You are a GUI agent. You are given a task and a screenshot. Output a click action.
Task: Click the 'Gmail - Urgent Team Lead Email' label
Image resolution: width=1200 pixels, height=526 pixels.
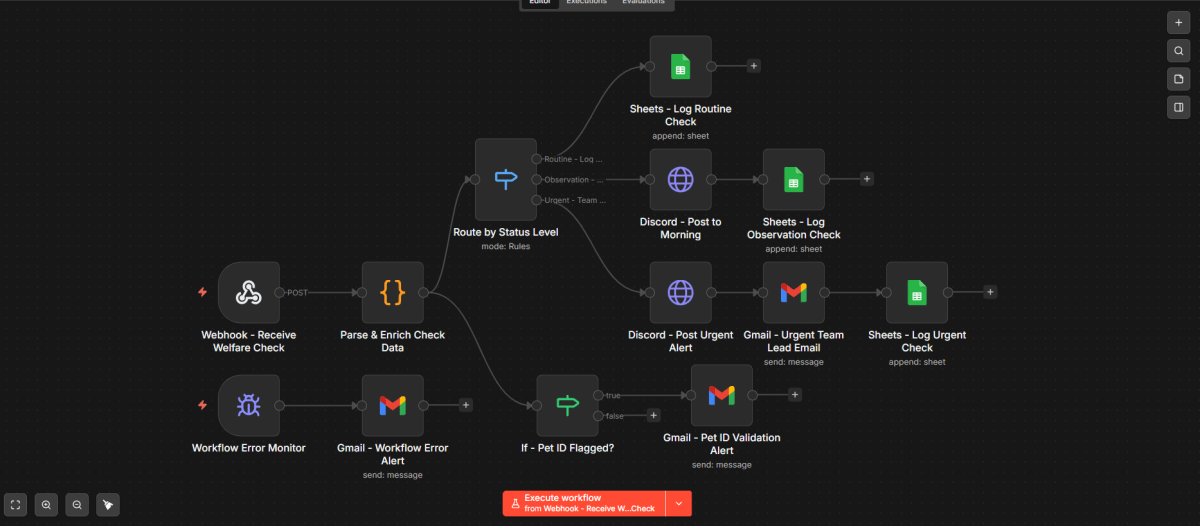click(x=793, y=341)
